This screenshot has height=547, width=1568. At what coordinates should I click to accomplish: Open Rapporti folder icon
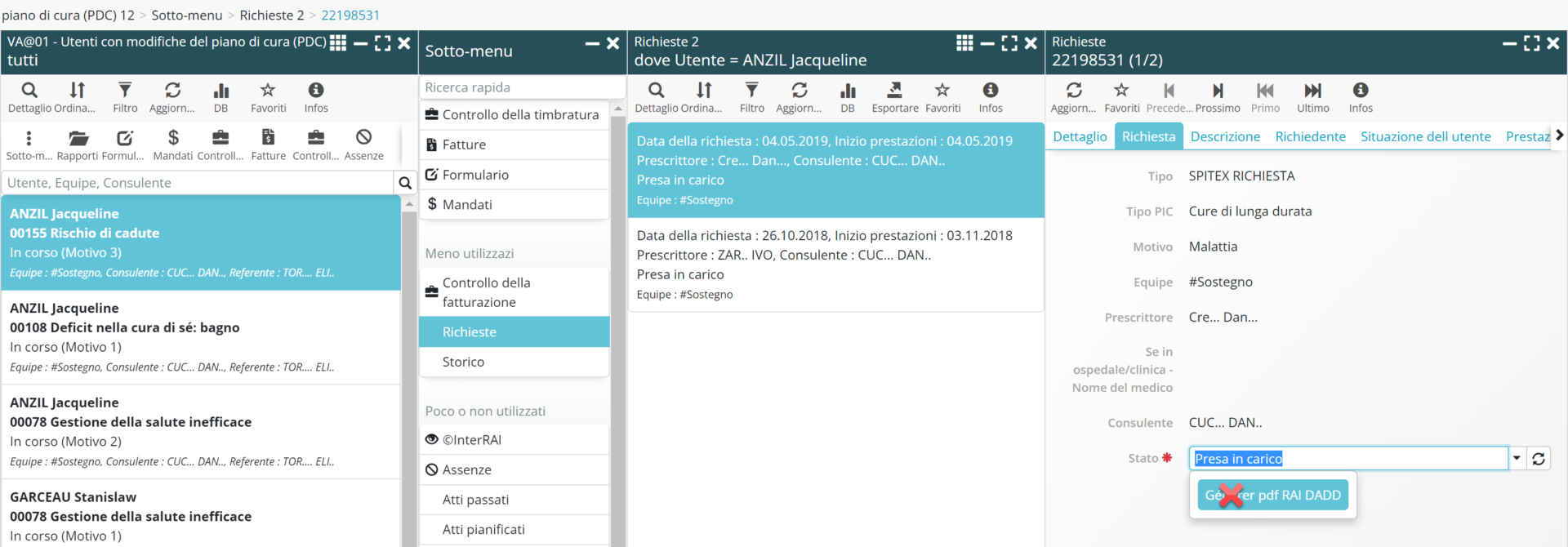(x=78, y=138)
